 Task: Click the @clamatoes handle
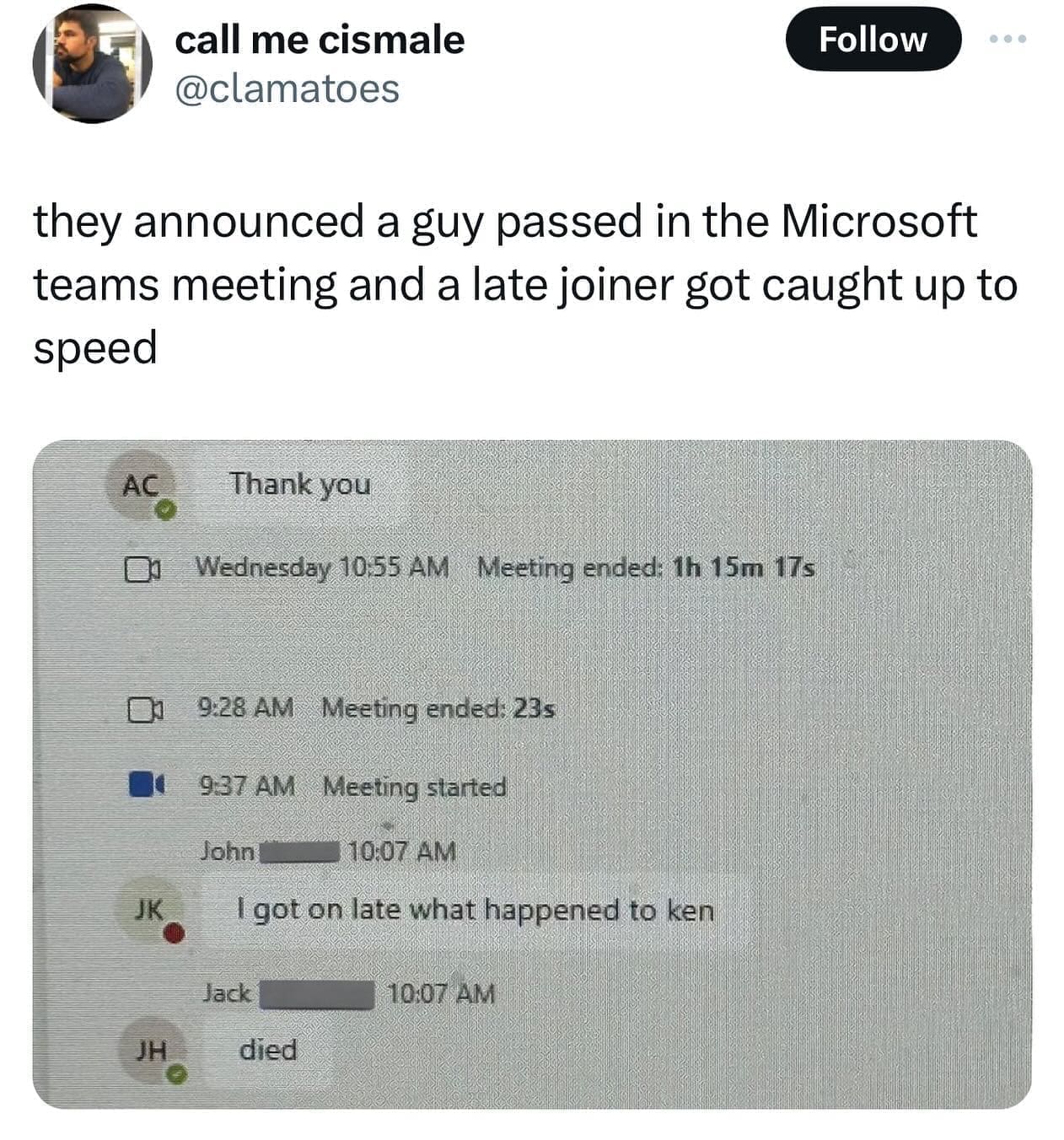pos(287,89)
